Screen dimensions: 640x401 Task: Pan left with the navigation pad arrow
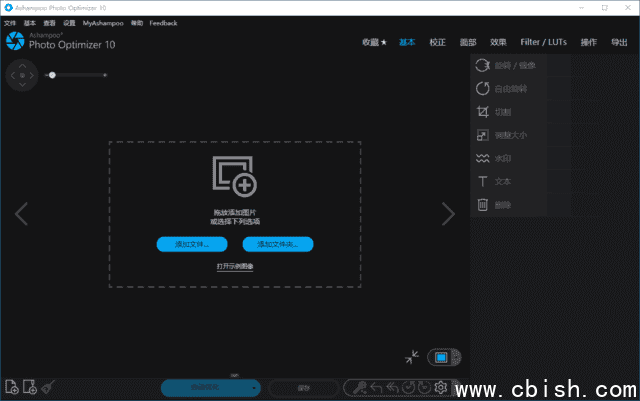[x=13, y=75]
